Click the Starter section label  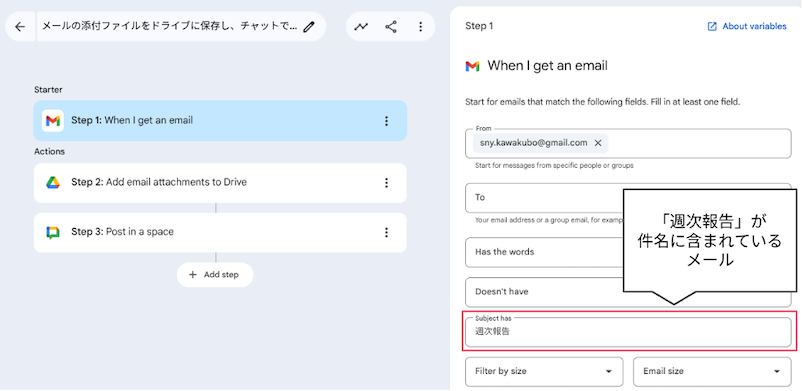(48, 90)
